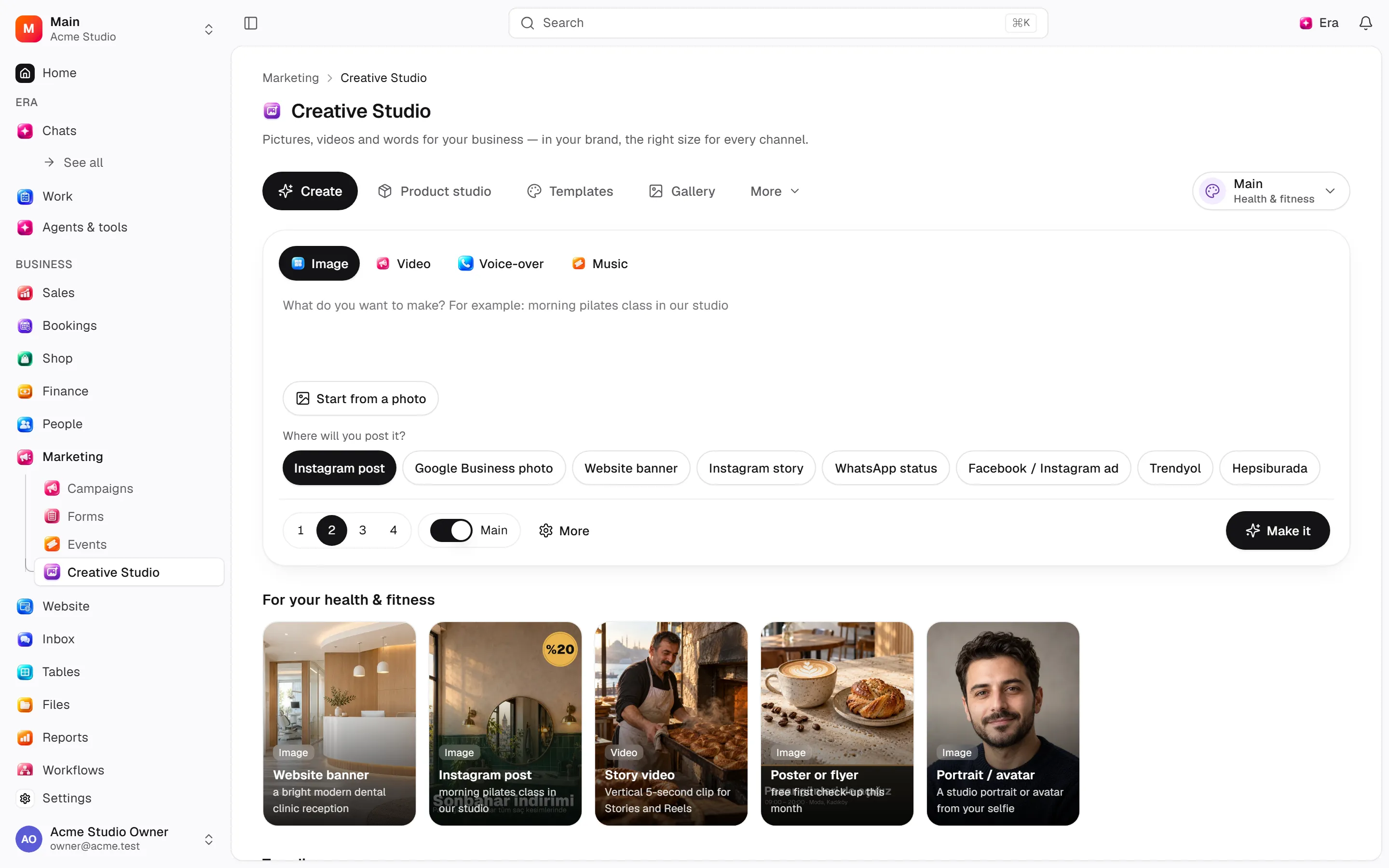1389x868 pixels.
Task: Click the Marketing breadcrumb link
Action: click(290, 78)
